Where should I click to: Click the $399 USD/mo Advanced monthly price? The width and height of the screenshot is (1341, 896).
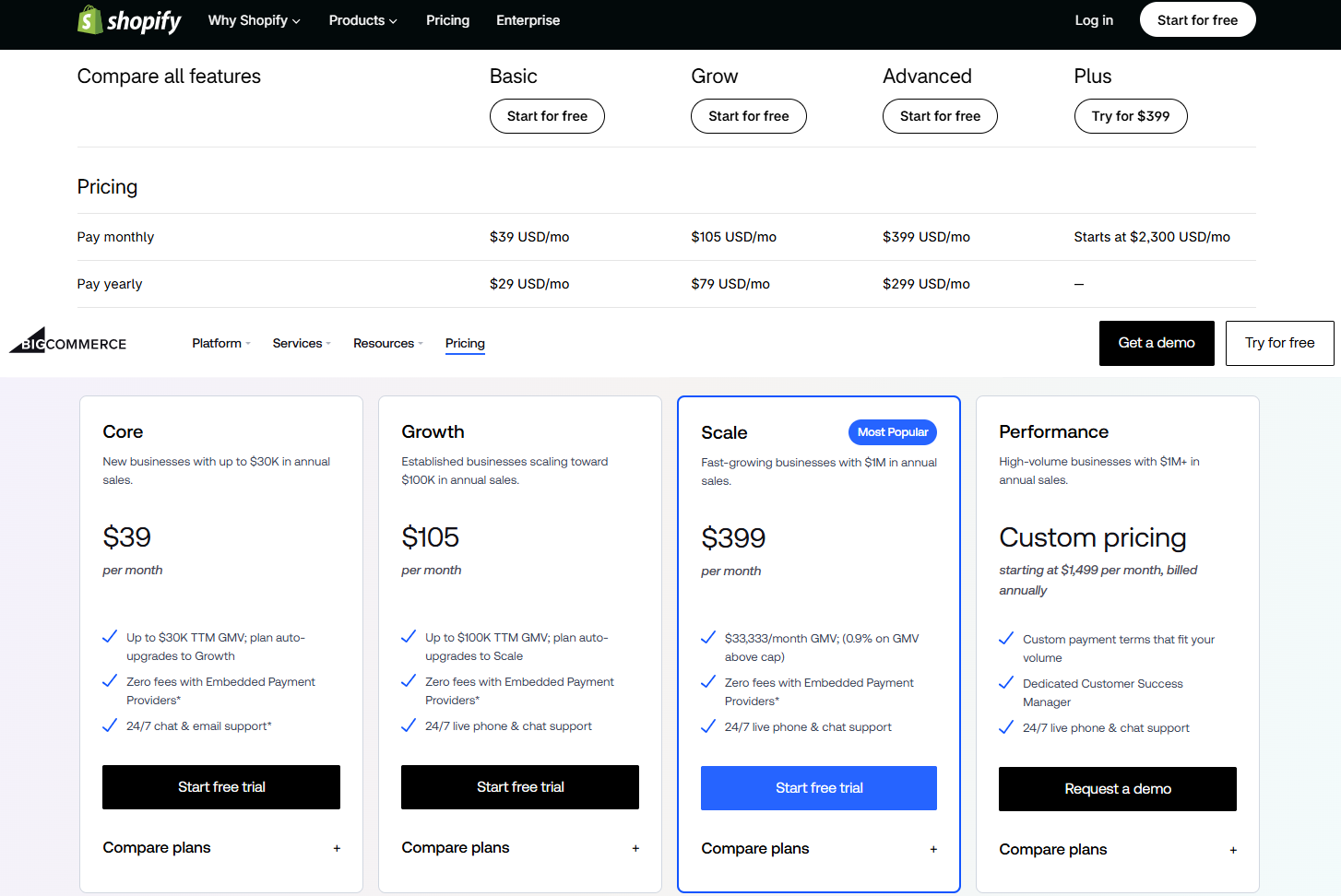926,237
